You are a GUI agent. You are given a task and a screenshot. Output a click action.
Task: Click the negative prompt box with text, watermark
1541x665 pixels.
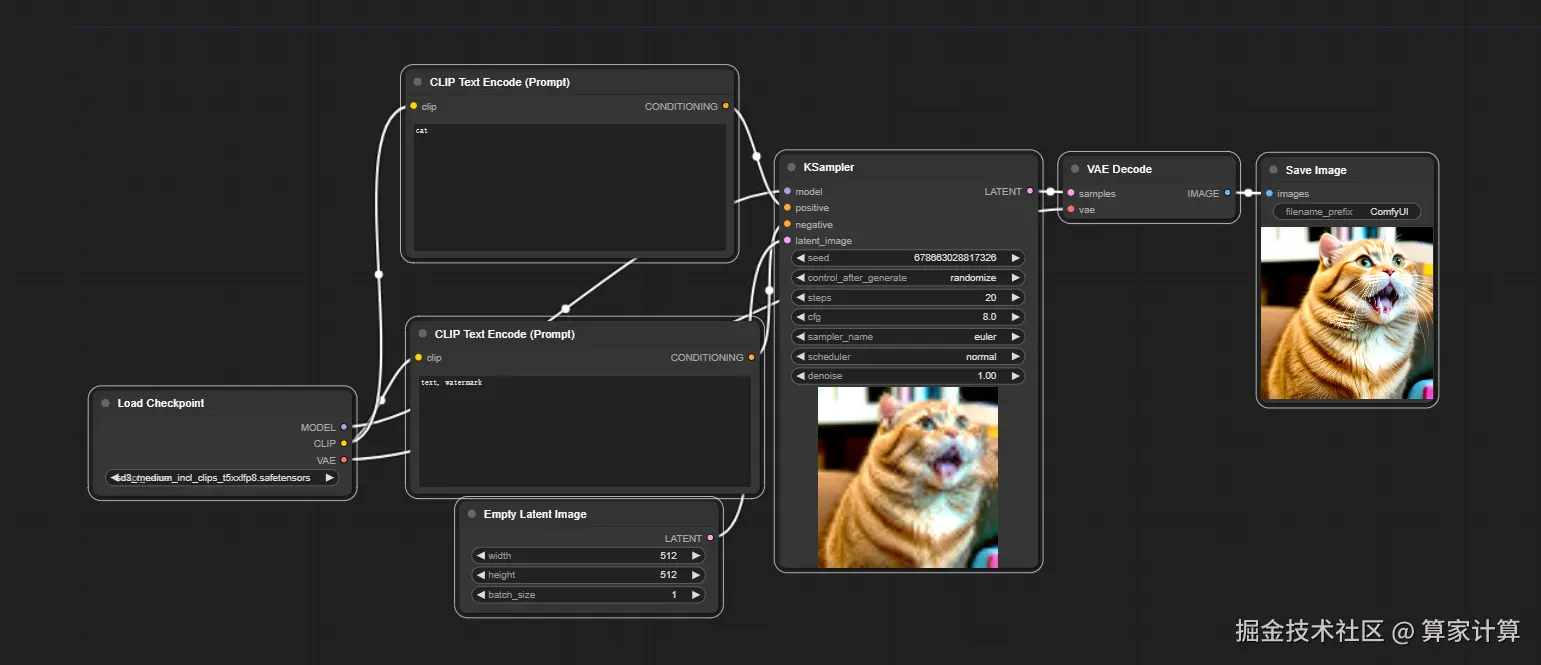coord(585,431)
